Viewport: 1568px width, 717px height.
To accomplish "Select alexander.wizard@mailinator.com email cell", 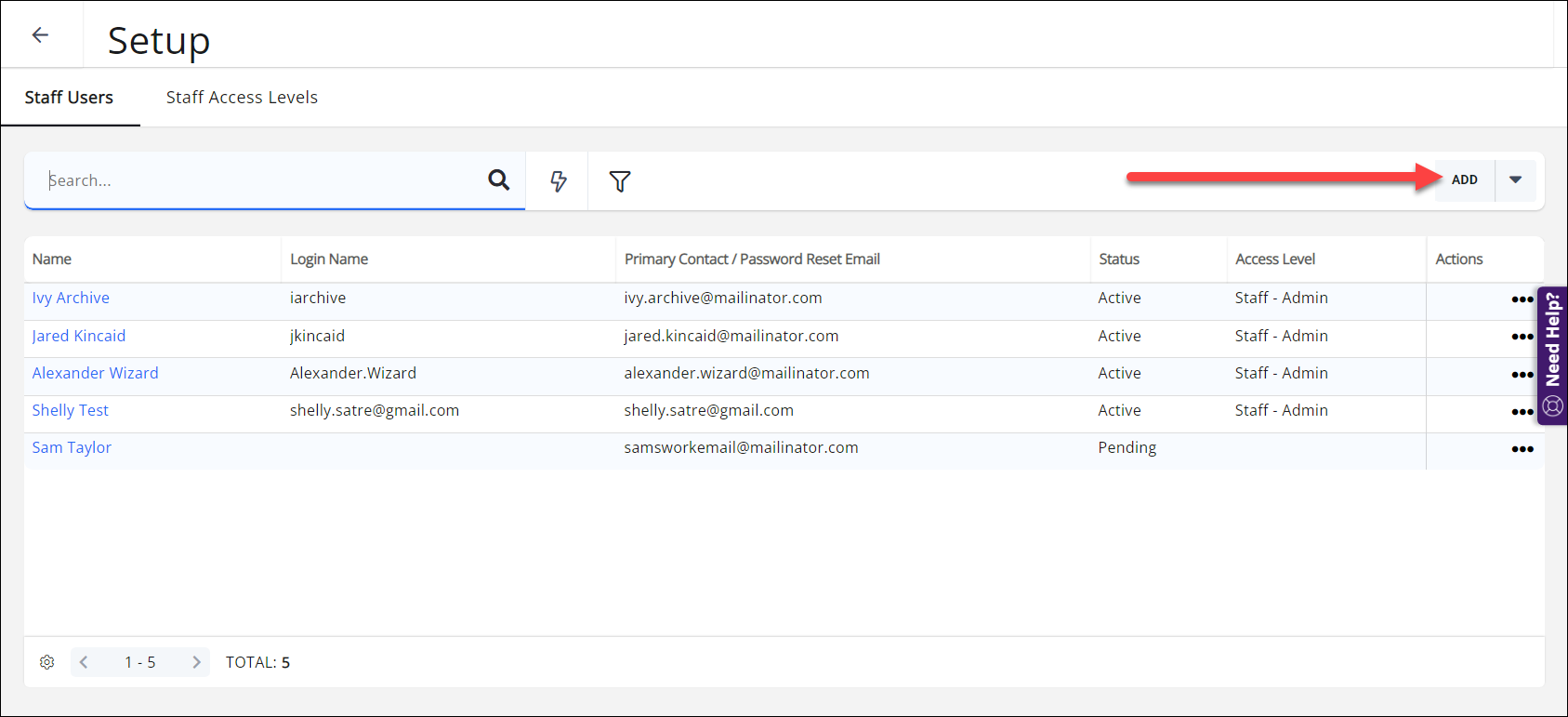I will (x=747, y=373).
